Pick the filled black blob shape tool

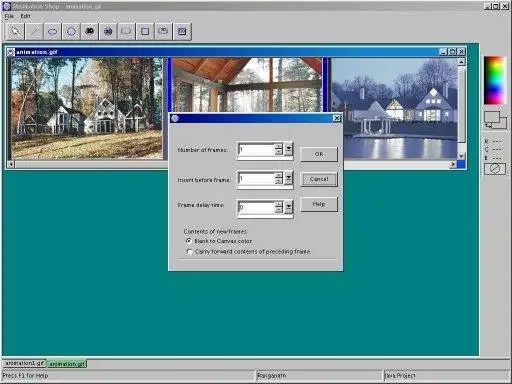coord(89,32)
